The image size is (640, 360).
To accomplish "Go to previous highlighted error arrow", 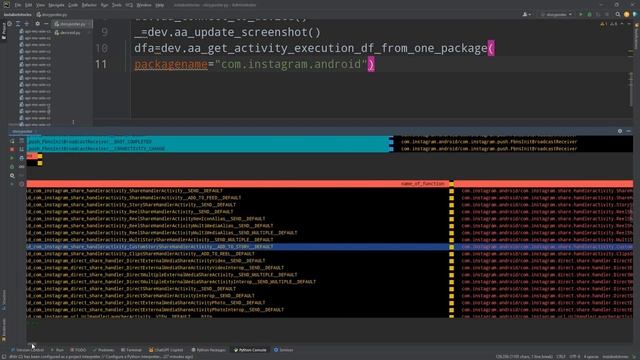I will click(622, 24).
